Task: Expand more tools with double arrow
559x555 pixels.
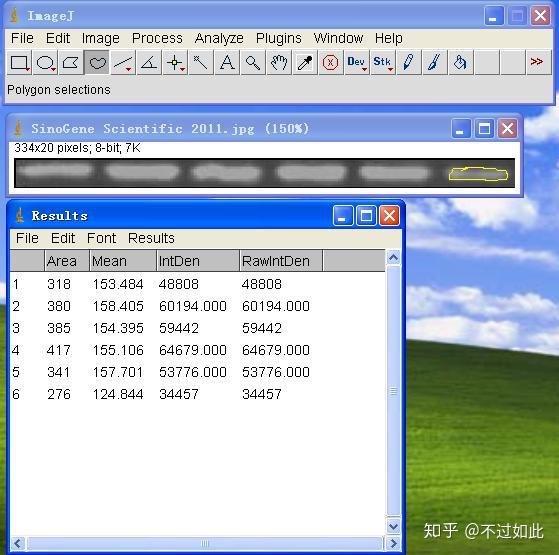Action: click(538, 63)
